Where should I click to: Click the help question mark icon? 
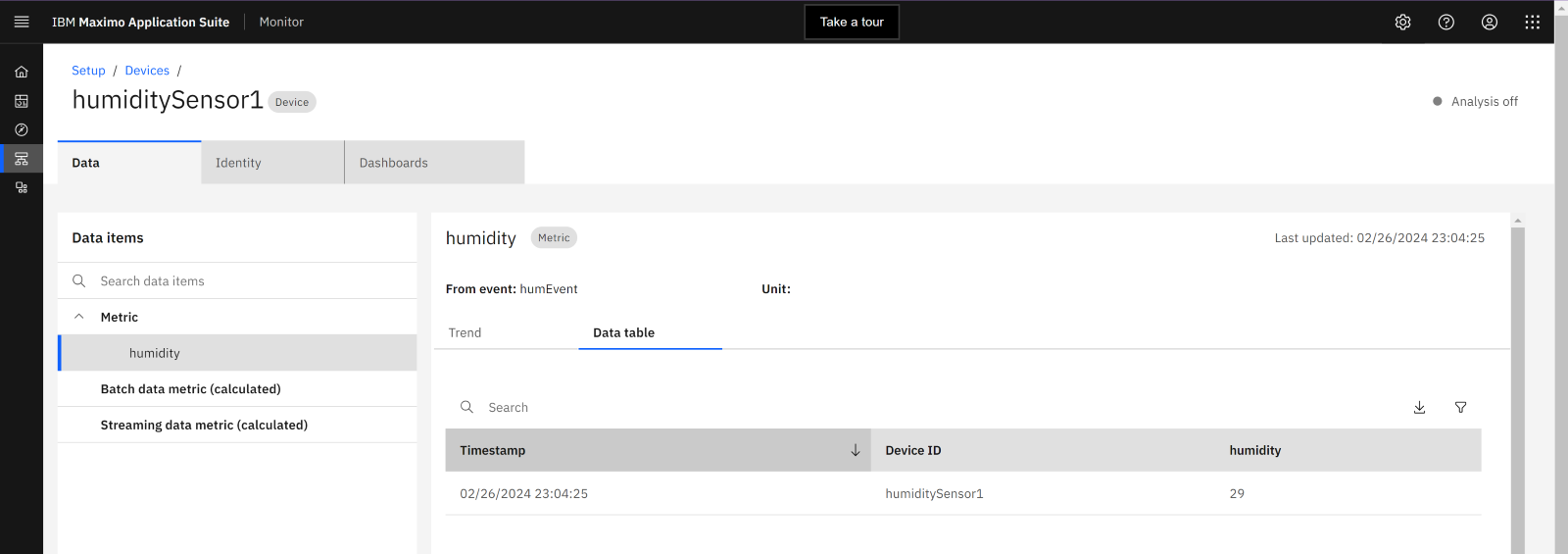1445,22
